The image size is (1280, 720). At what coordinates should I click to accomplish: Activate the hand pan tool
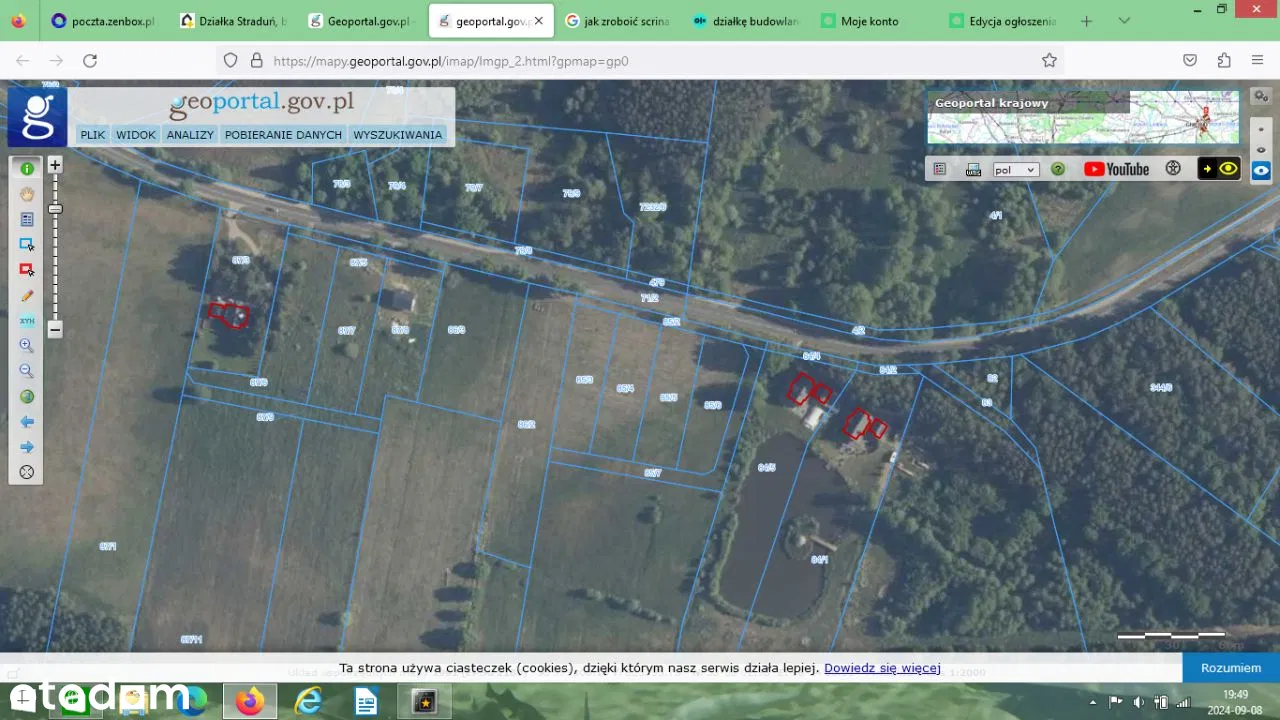tap(27, 194)
